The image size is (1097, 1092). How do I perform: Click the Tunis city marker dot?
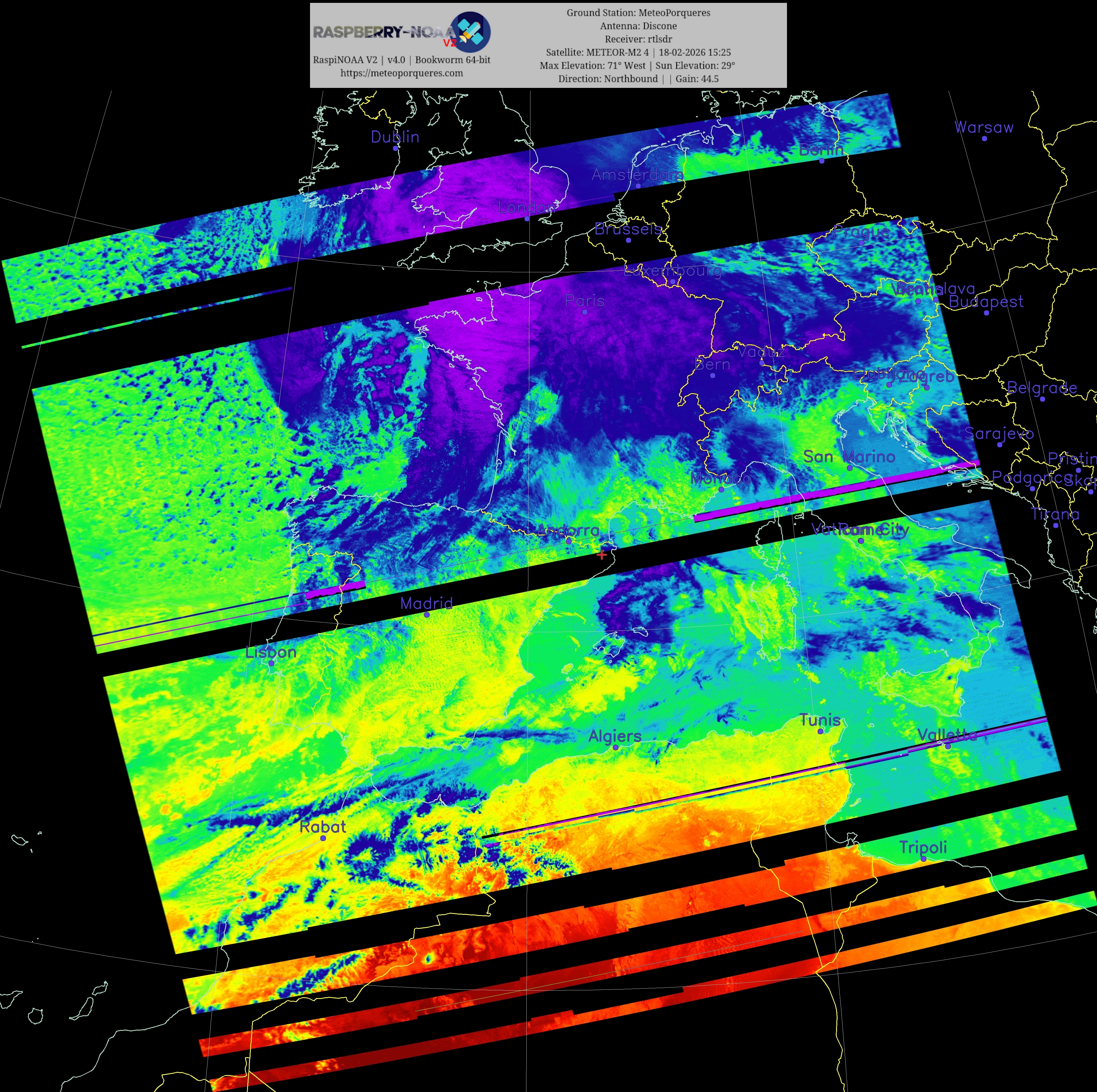pos(820,731)
